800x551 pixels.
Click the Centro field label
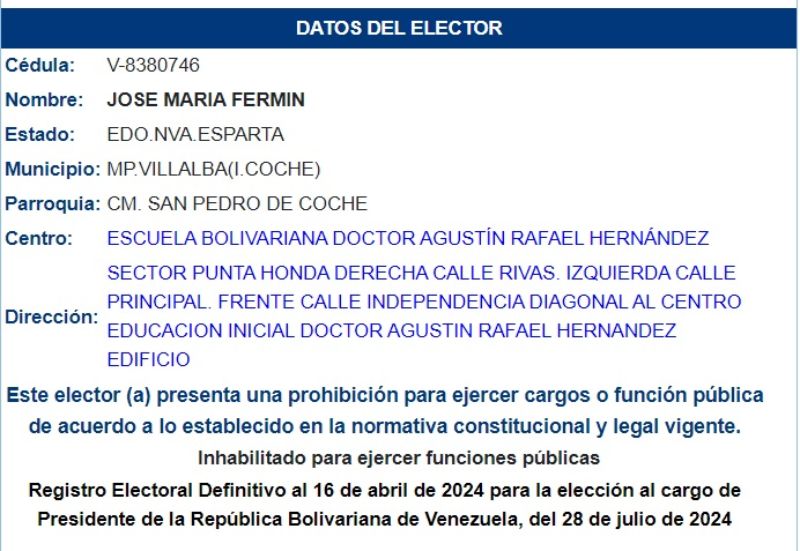(x=39, y=238)
